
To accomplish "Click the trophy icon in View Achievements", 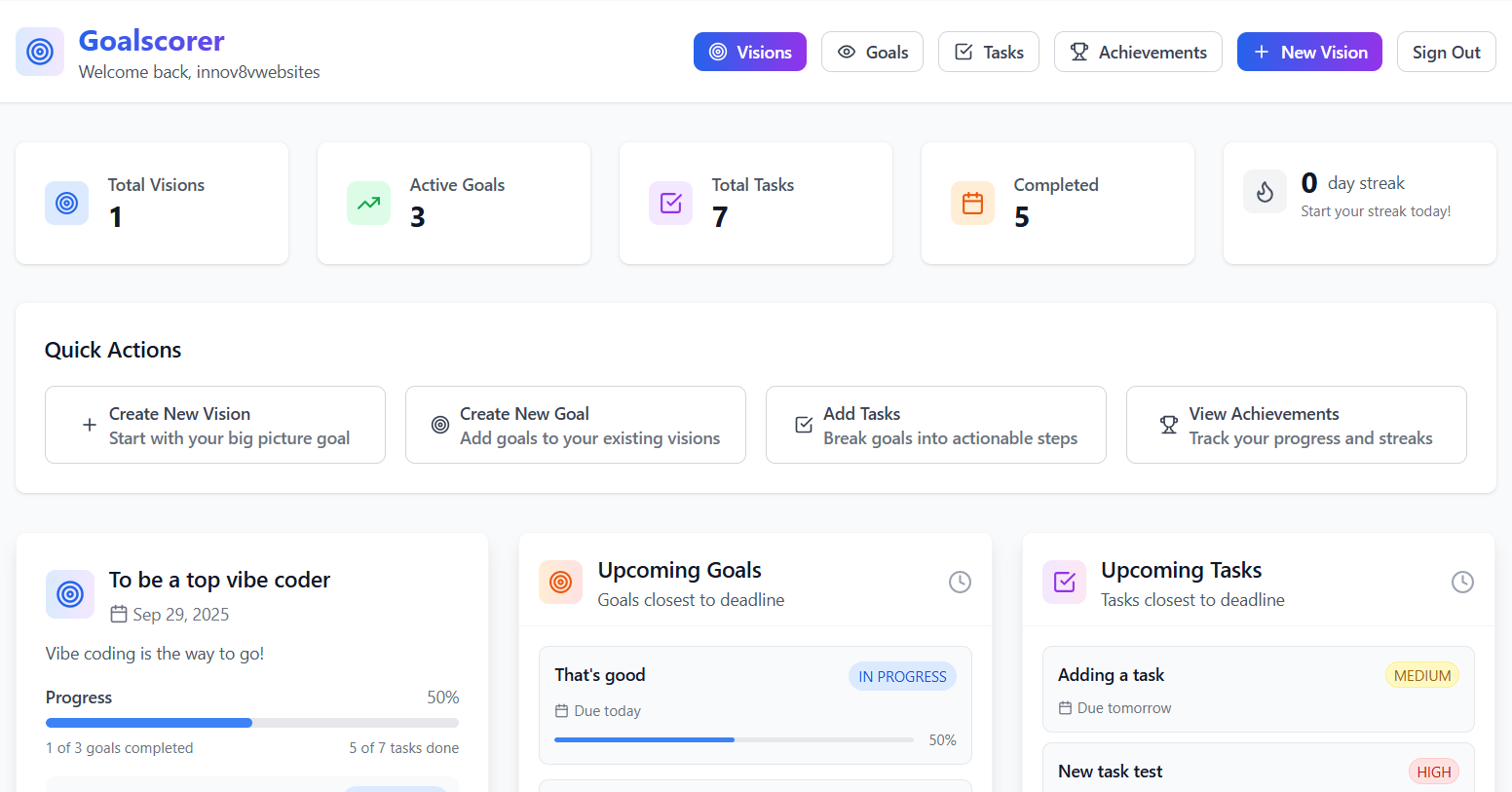I will 1169,425.
